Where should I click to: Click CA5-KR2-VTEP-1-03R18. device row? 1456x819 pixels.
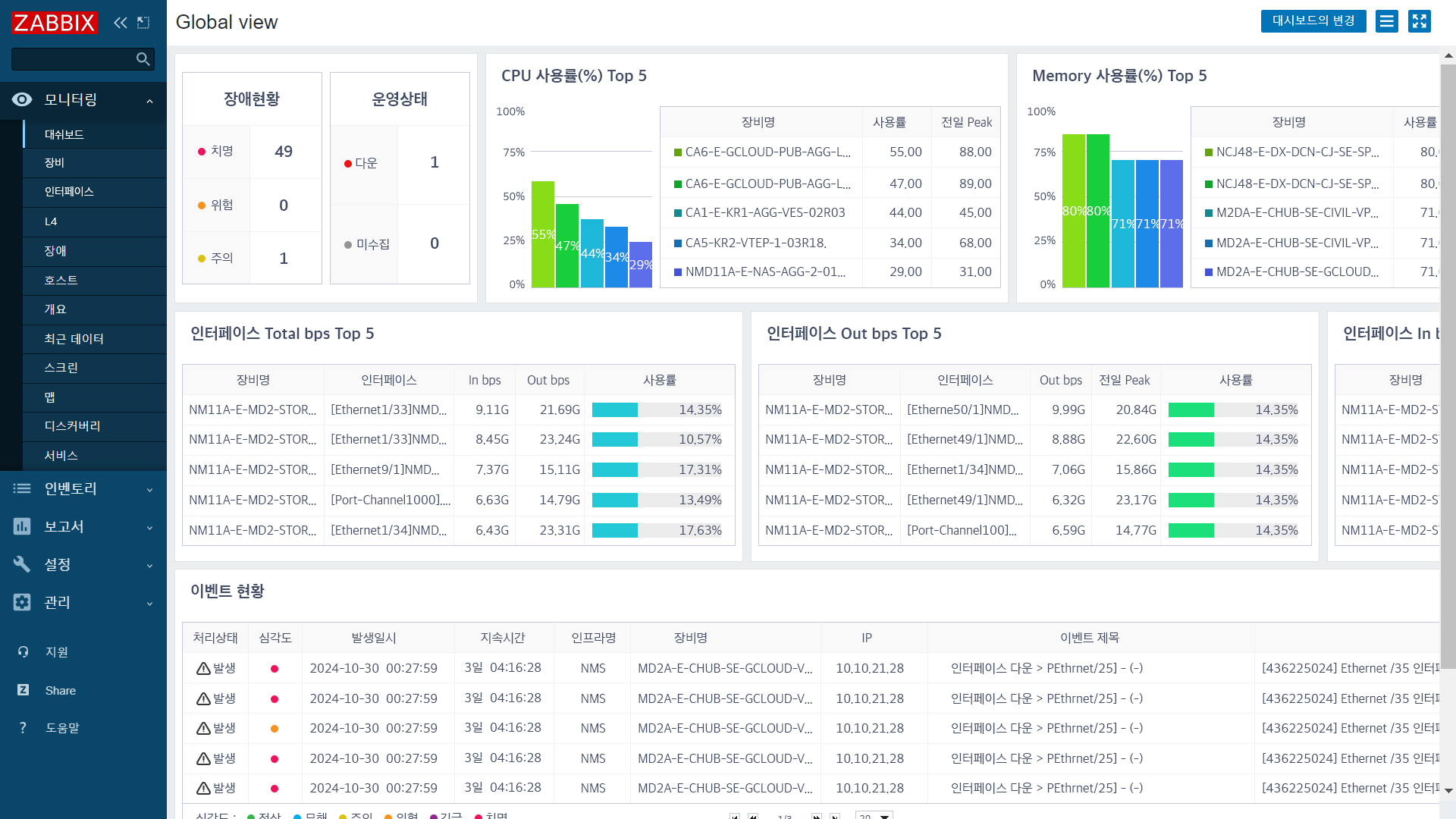tap(830, 243)
